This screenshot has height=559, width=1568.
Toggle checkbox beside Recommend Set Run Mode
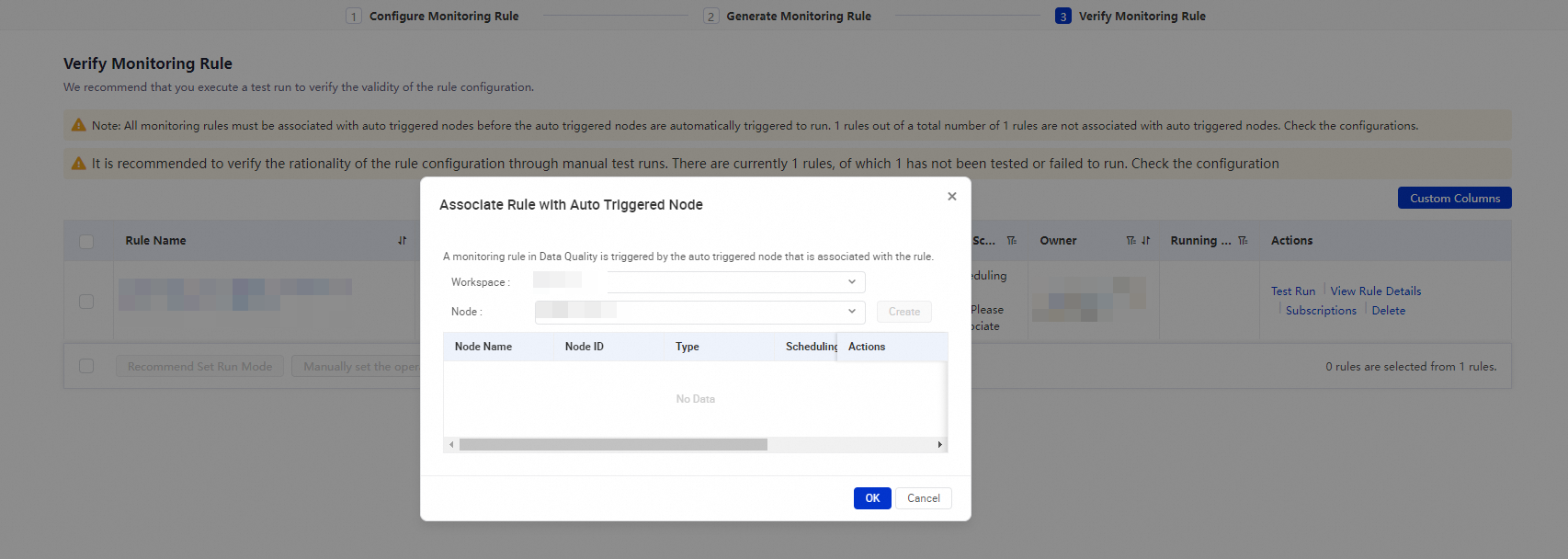(x=86, y=366)
